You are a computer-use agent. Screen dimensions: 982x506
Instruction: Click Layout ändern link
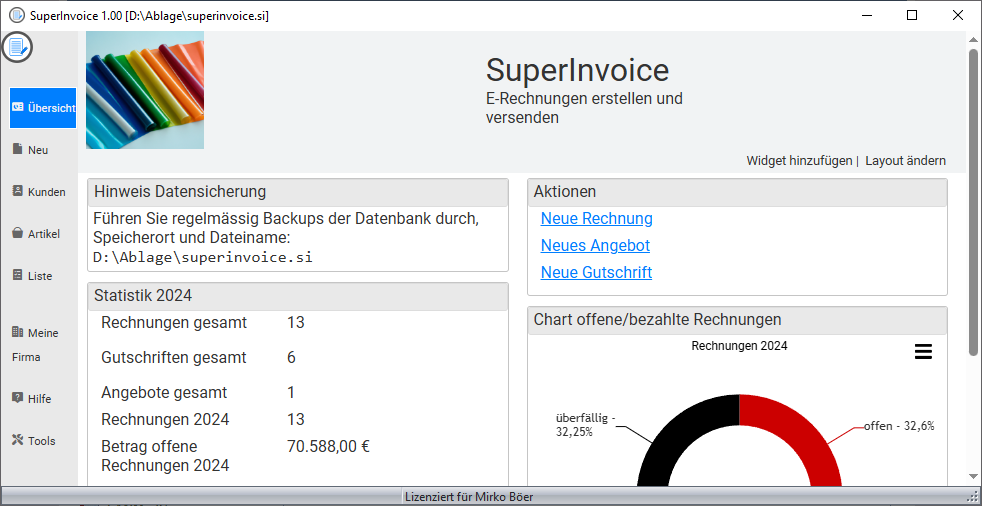click(906, 160)
